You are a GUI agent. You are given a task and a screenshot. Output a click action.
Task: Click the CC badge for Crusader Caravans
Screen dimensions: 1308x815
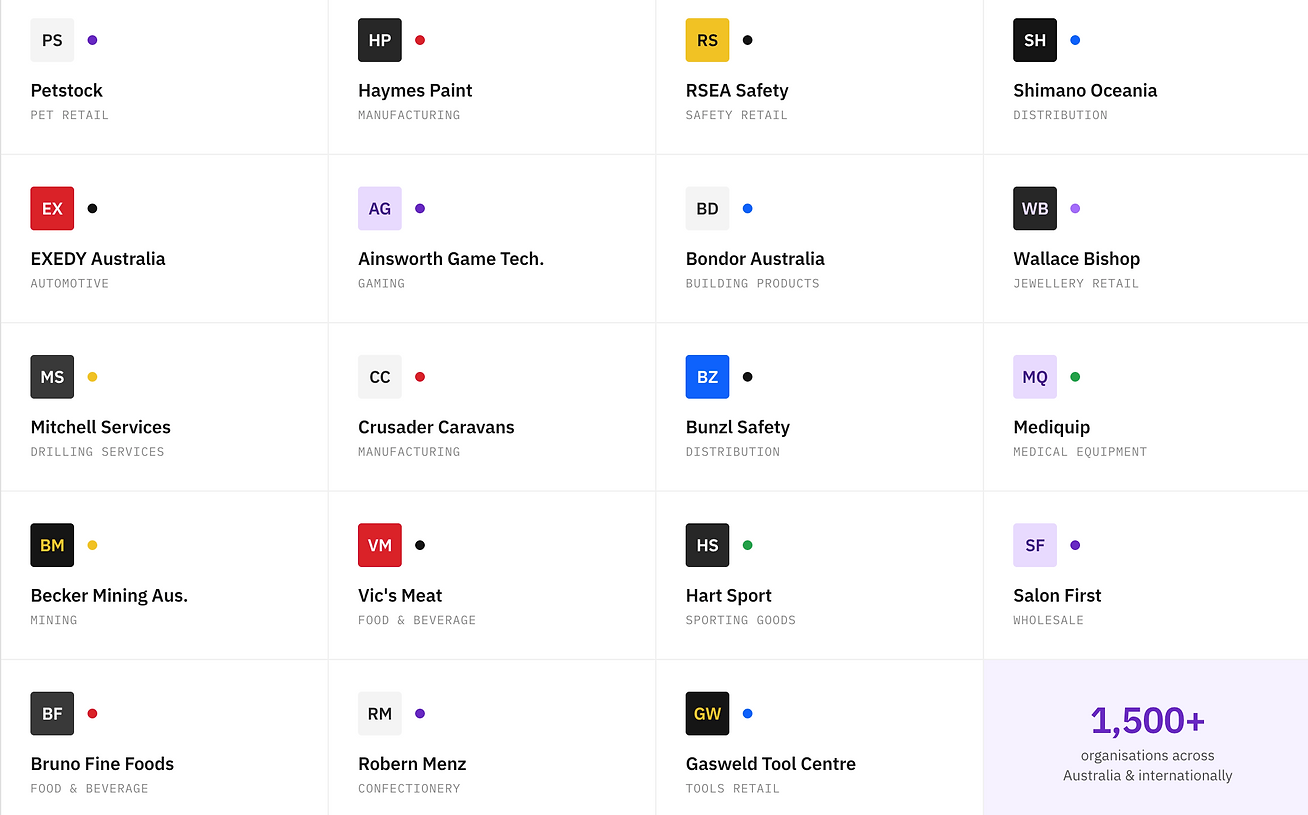click(x=380, y=377)
